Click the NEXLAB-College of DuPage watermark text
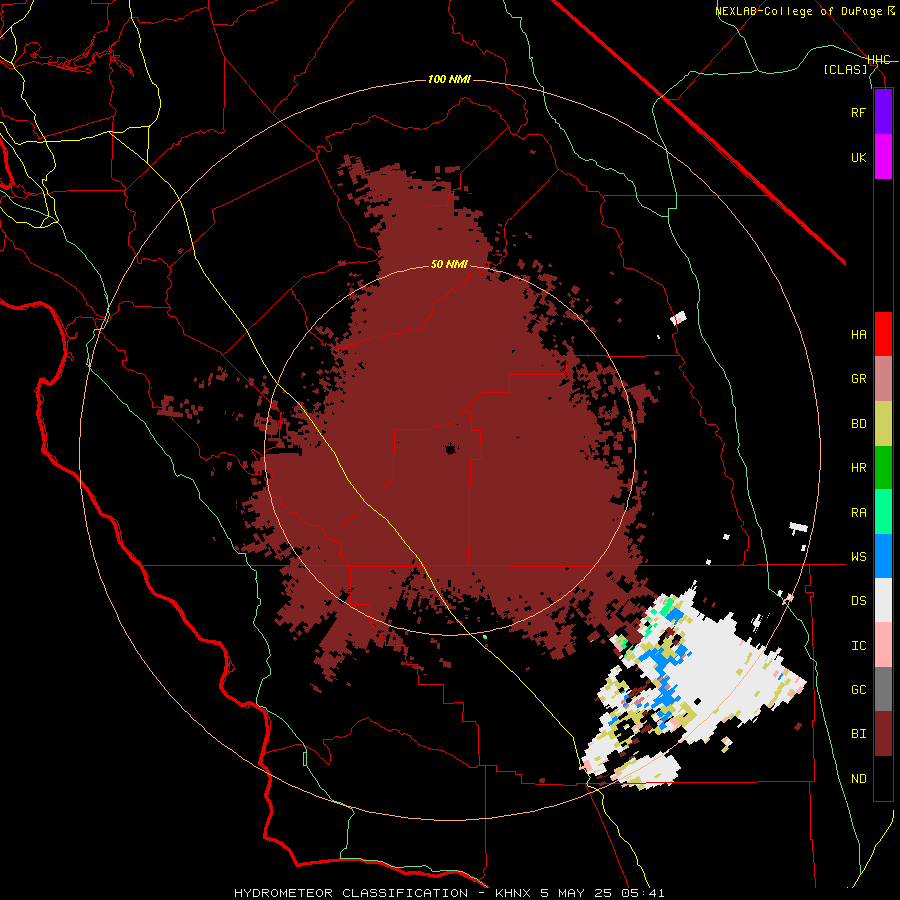This screenshot has height=900, width=900. [798, 11]
